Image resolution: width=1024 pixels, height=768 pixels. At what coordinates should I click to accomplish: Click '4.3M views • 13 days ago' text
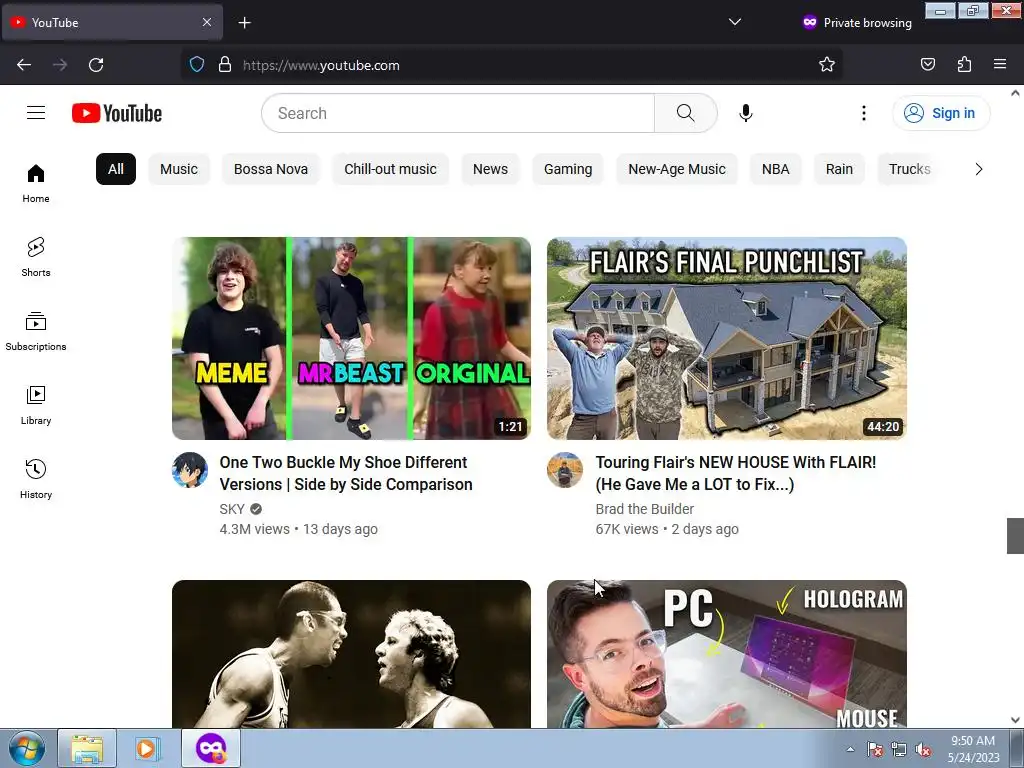pyautogui.click(x=298, y=529)
